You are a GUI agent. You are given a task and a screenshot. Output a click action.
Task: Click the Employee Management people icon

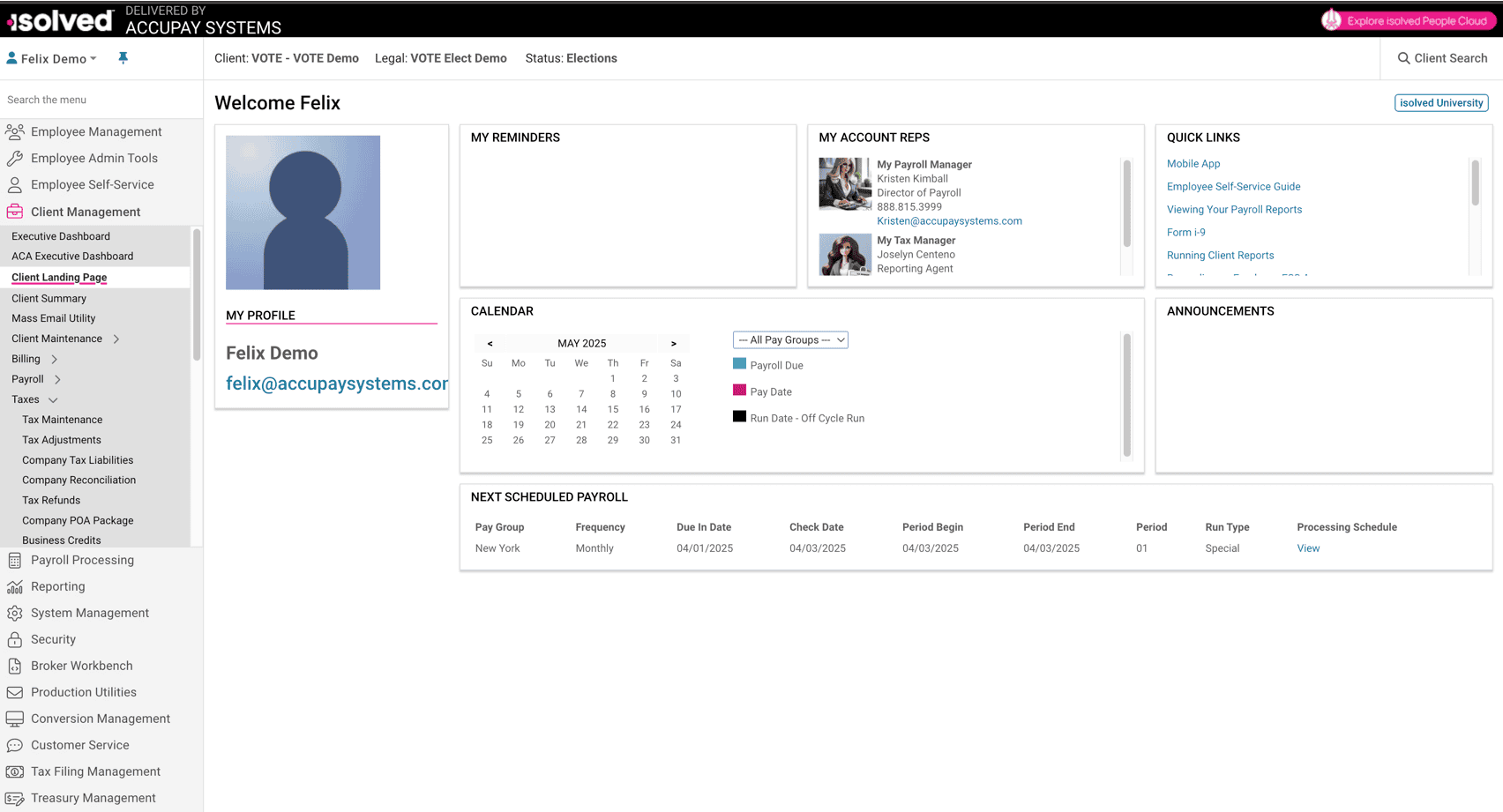click(15, 132)
